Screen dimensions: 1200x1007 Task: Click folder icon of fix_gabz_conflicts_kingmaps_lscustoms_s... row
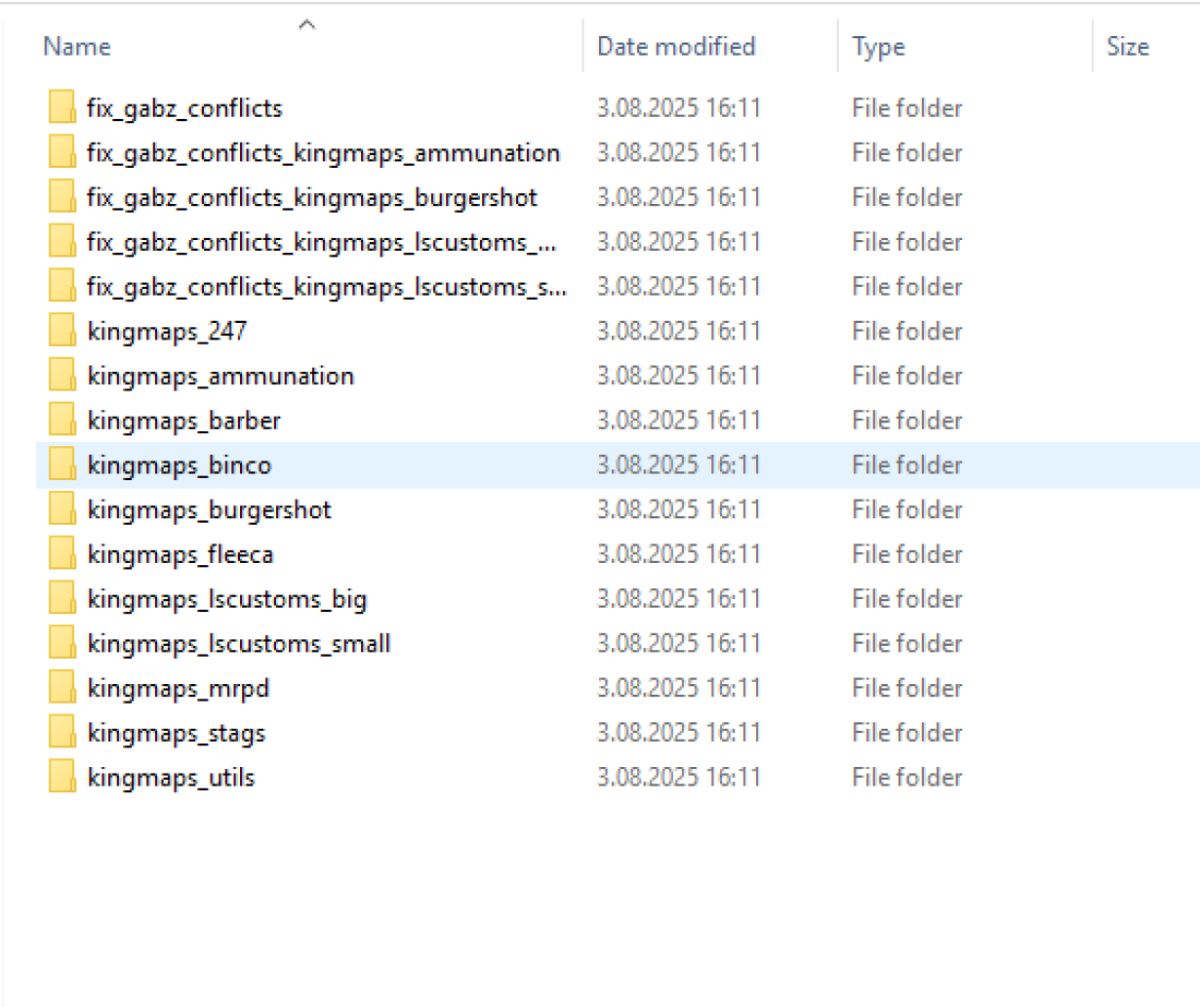coord(62,286)
